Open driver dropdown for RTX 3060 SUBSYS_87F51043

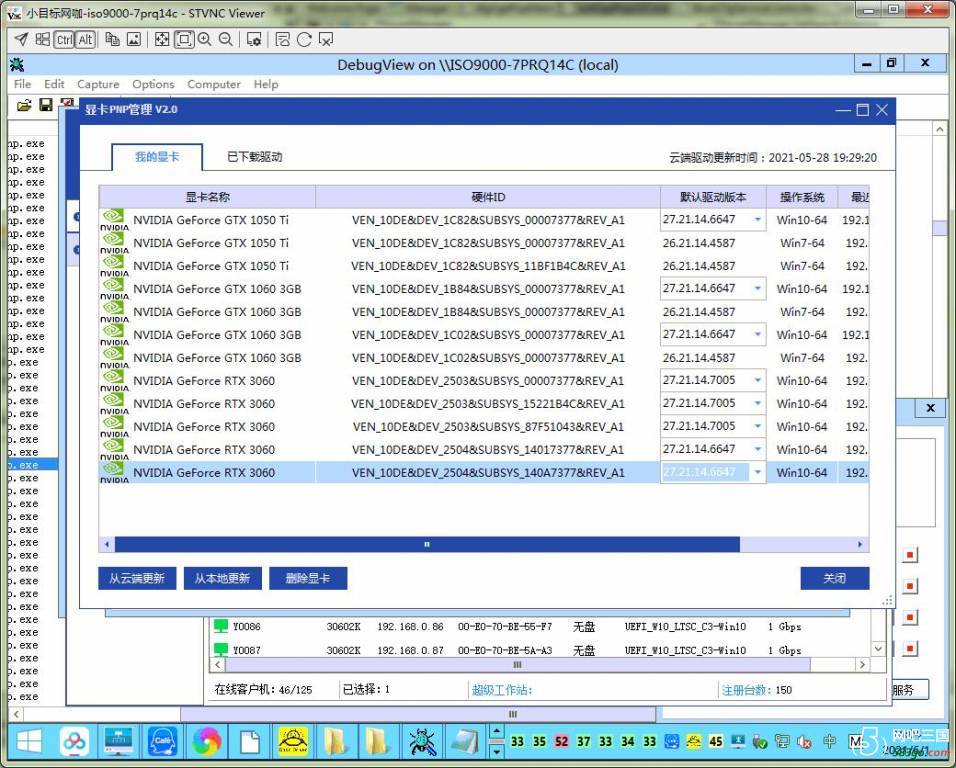757,426
